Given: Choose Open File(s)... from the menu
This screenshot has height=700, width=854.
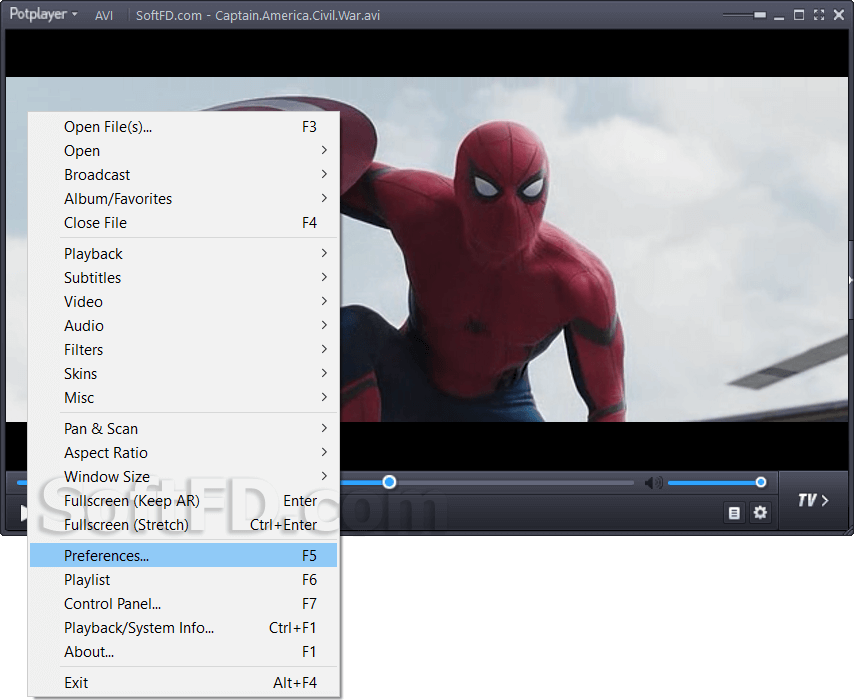Looking at the screenshot, I should point(184,127).
